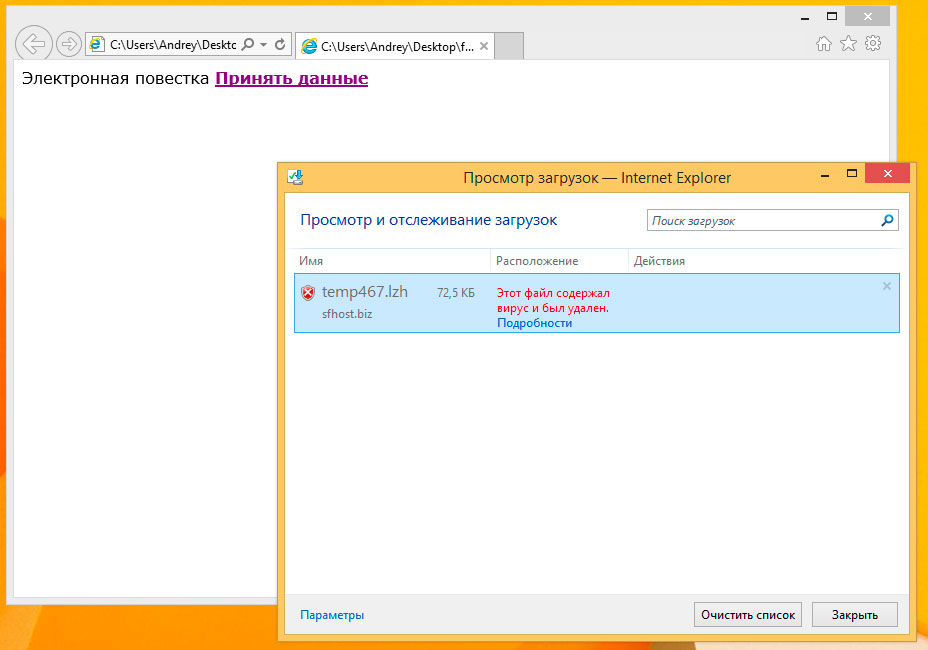Close the downloads viewer window via red X
Screen dimensions: 928x650
887,173
